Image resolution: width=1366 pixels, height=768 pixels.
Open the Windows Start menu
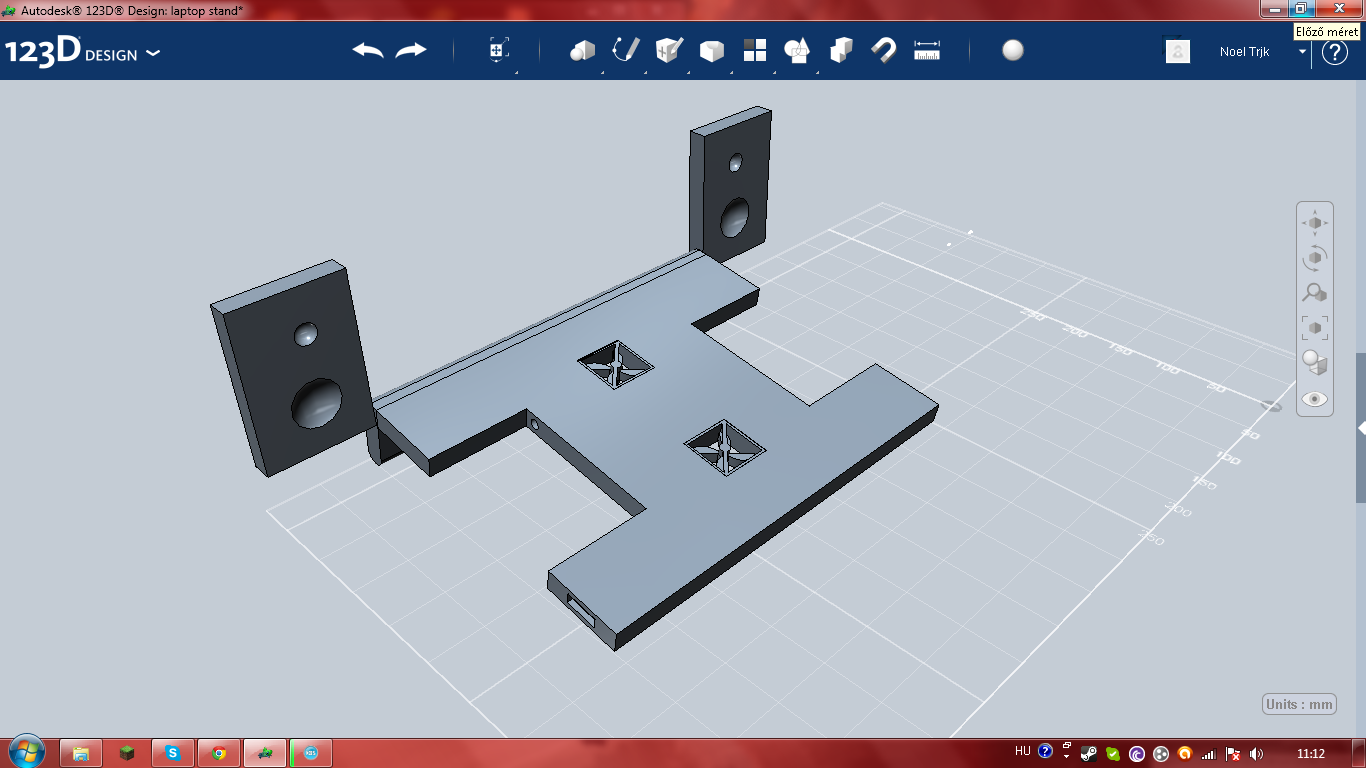(x=26, y=752)
